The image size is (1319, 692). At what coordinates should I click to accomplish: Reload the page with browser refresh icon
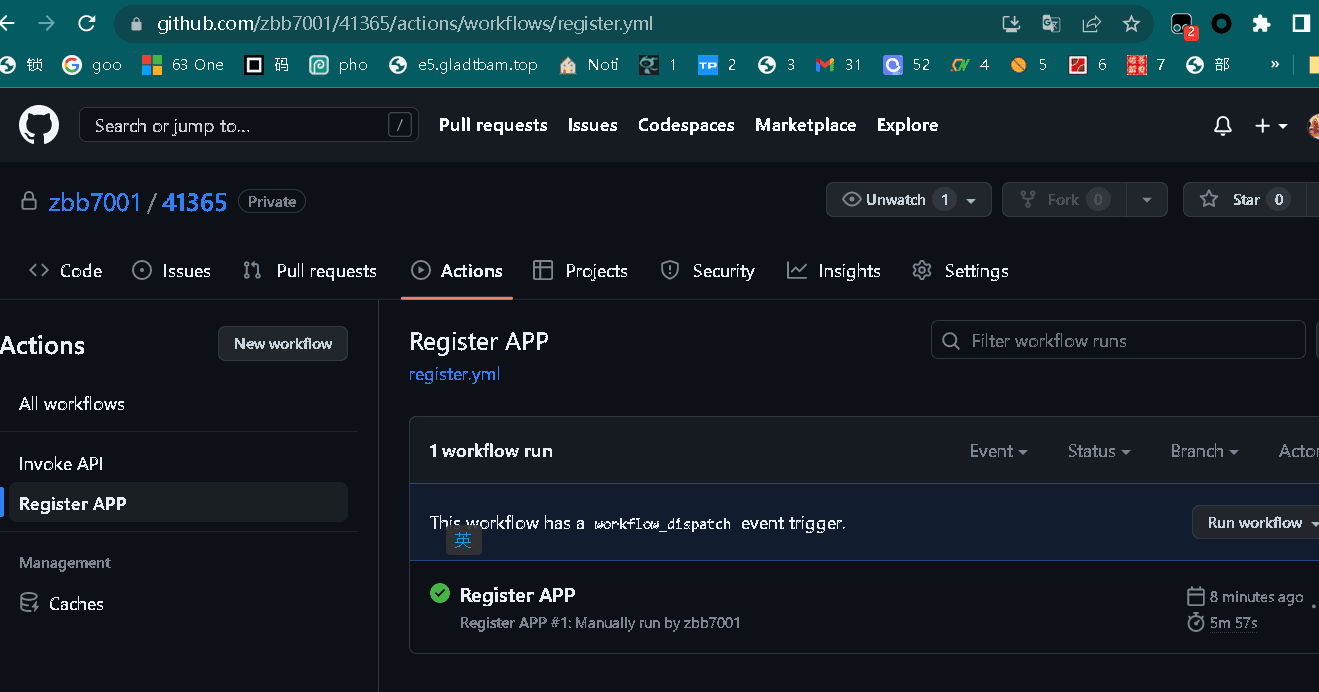(x=87, y=23)
